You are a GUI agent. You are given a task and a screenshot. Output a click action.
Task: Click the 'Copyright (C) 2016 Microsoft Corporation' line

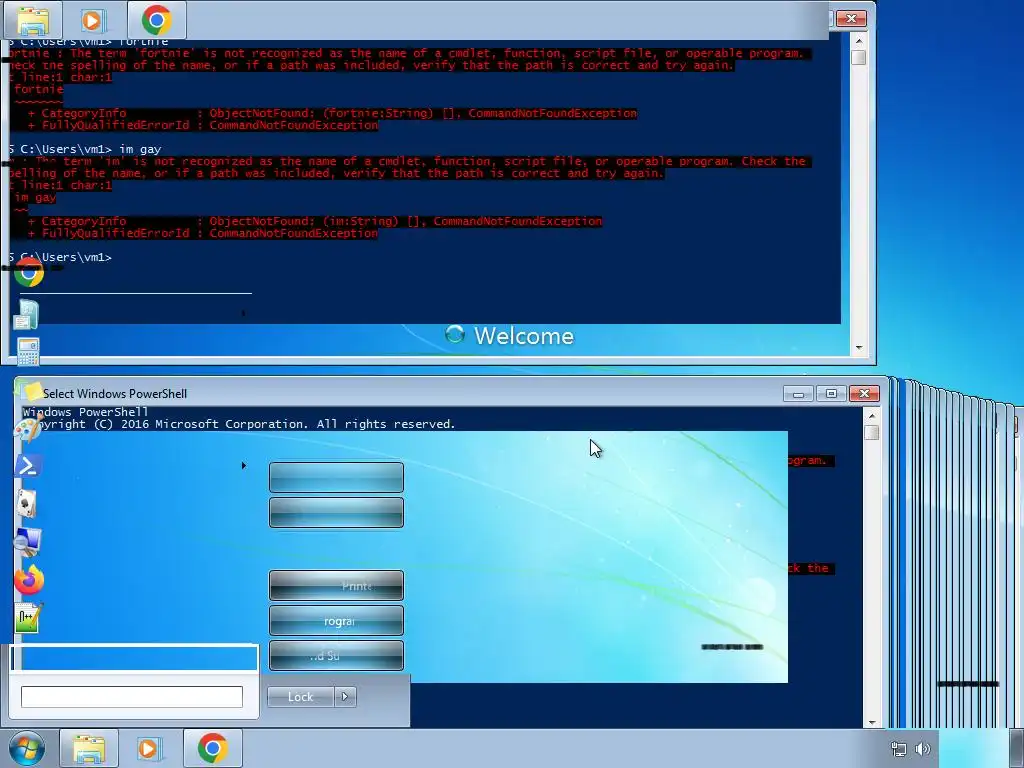tap(238, 424)
